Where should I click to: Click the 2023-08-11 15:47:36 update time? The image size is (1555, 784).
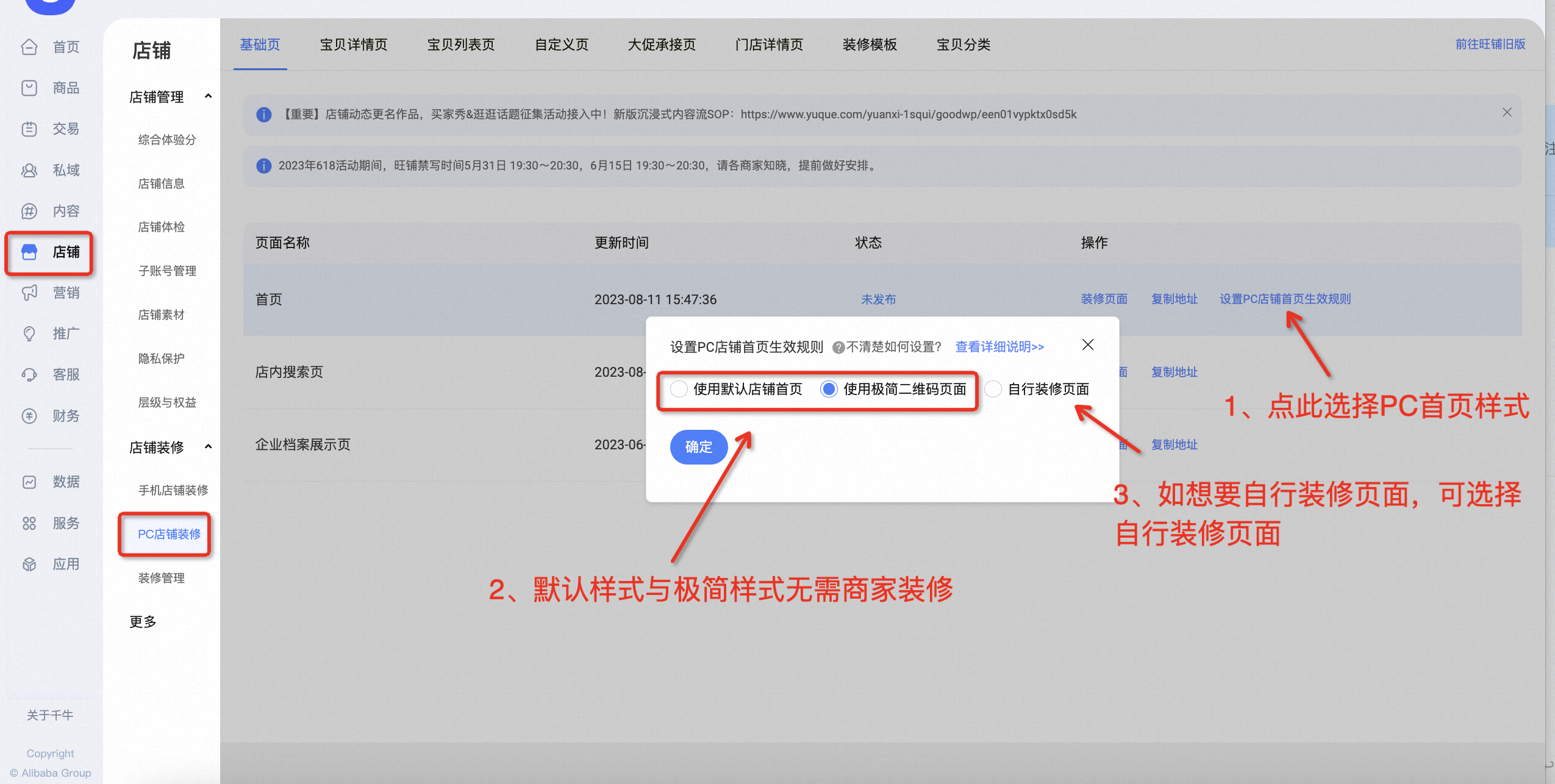[656, 299]
